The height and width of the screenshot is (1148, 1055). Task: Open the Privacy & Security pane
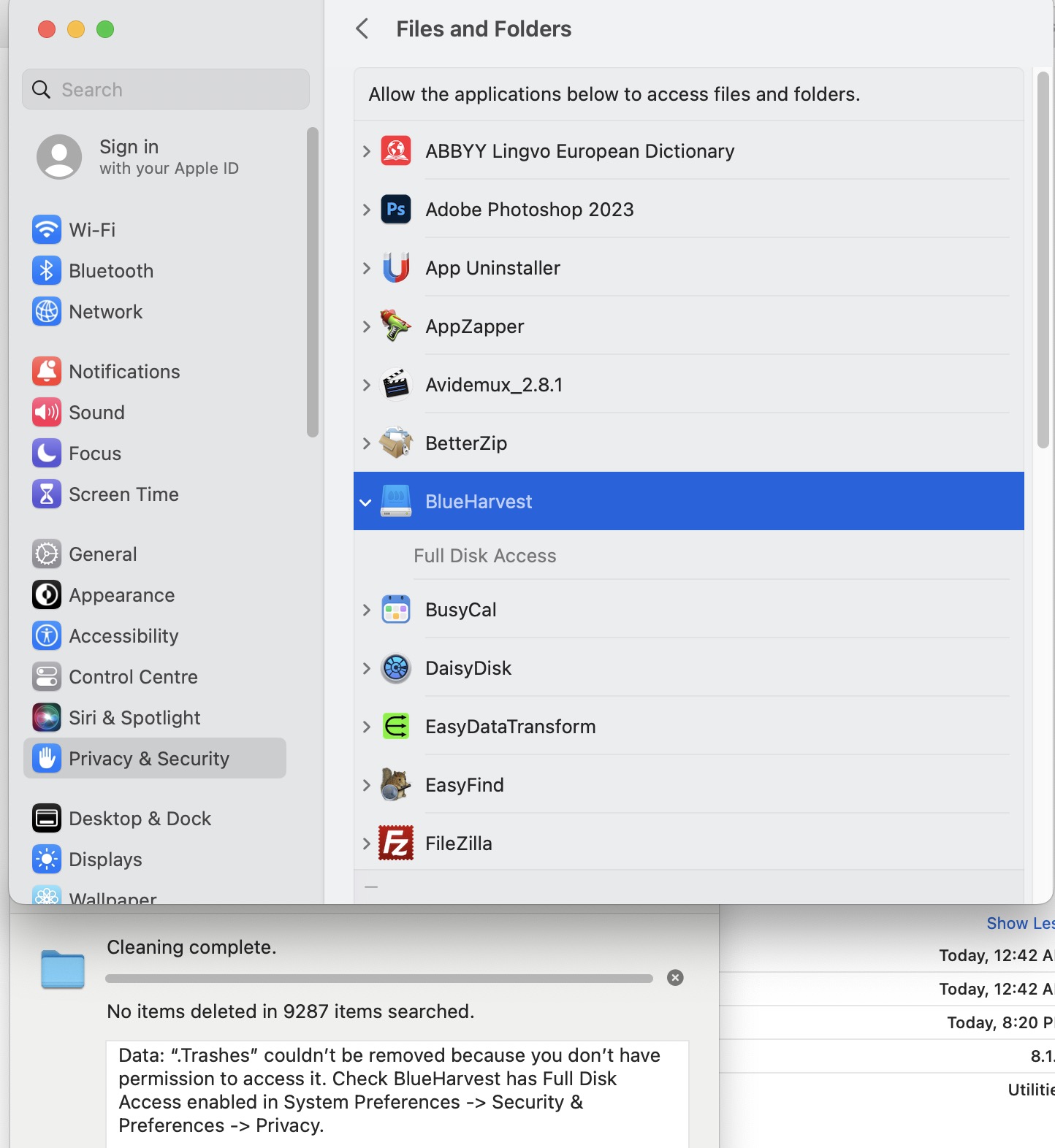(155, 758)
